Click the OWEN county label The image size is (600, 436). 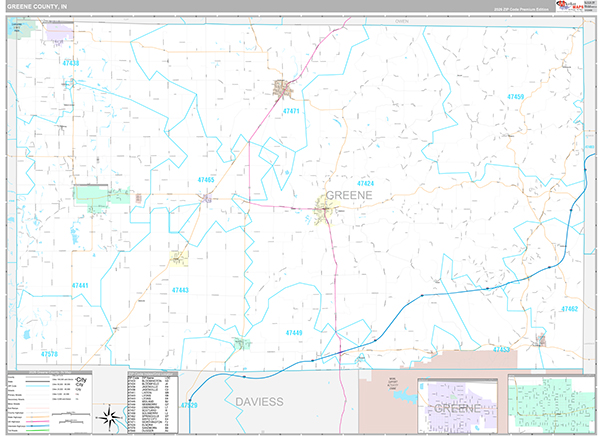click(402, 21)
